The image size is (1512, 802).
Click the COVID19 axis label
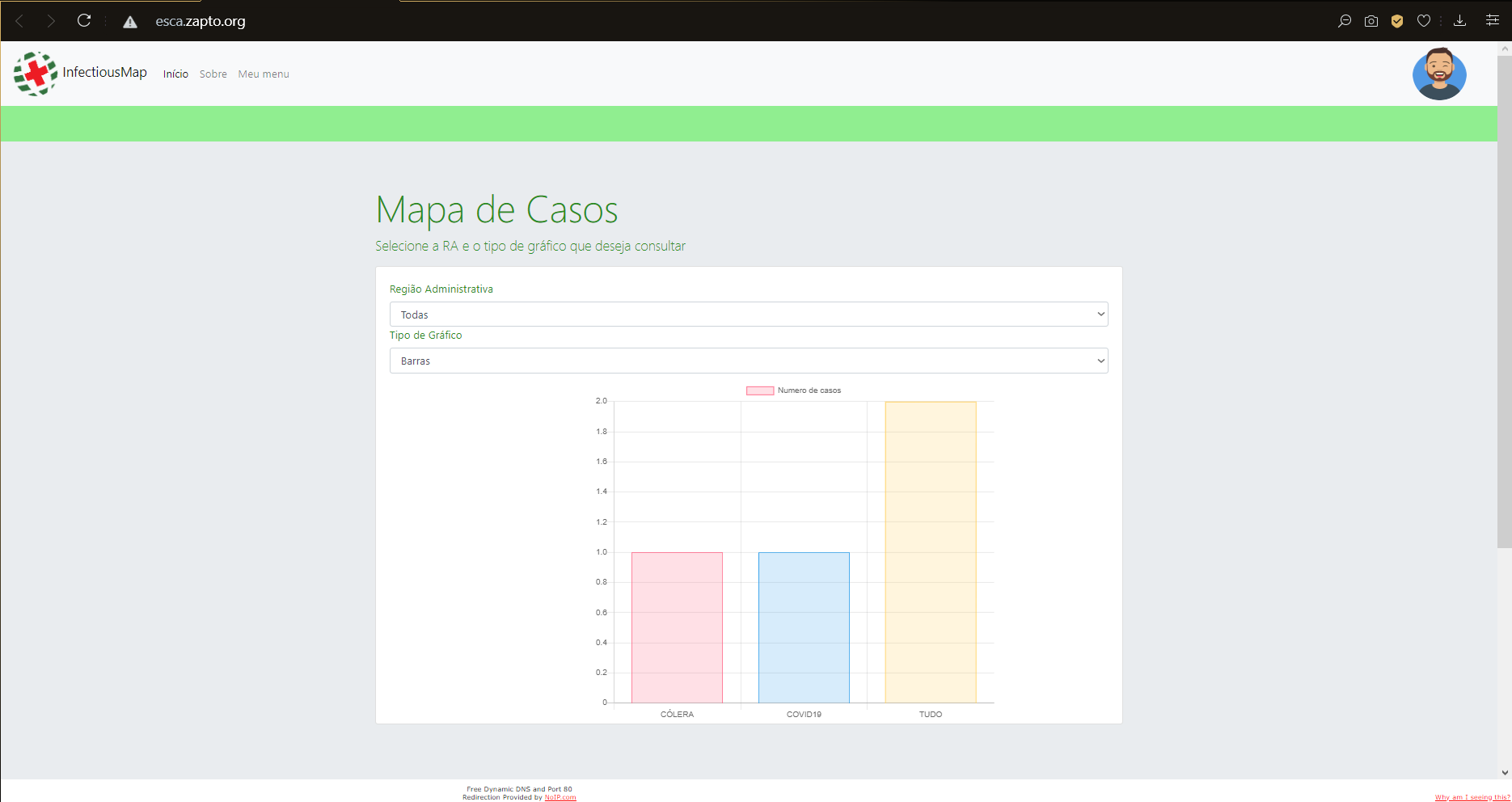click(804, 715)
